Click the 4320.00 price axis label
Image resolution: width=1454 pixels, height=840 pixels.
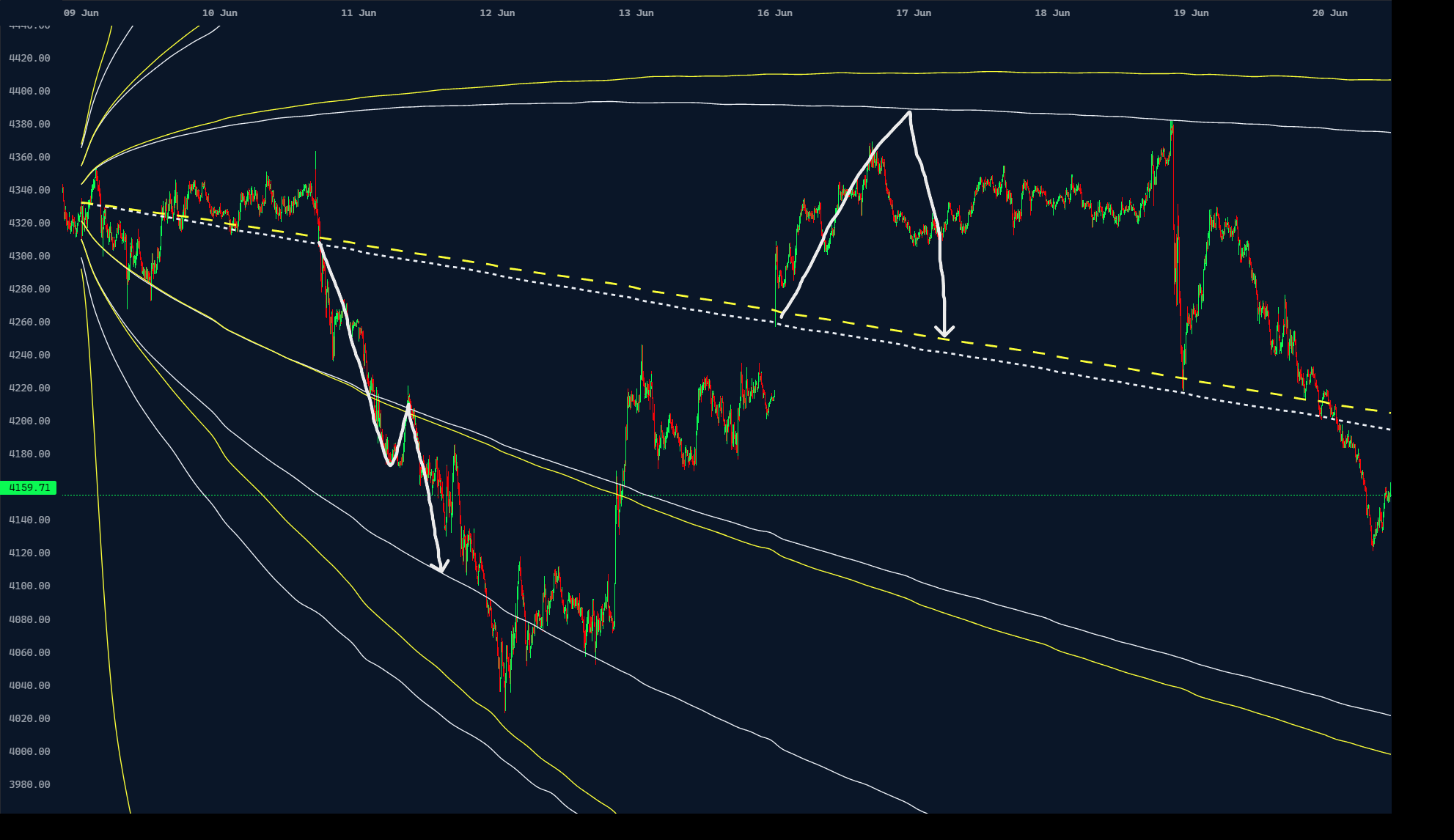(29, 223)
